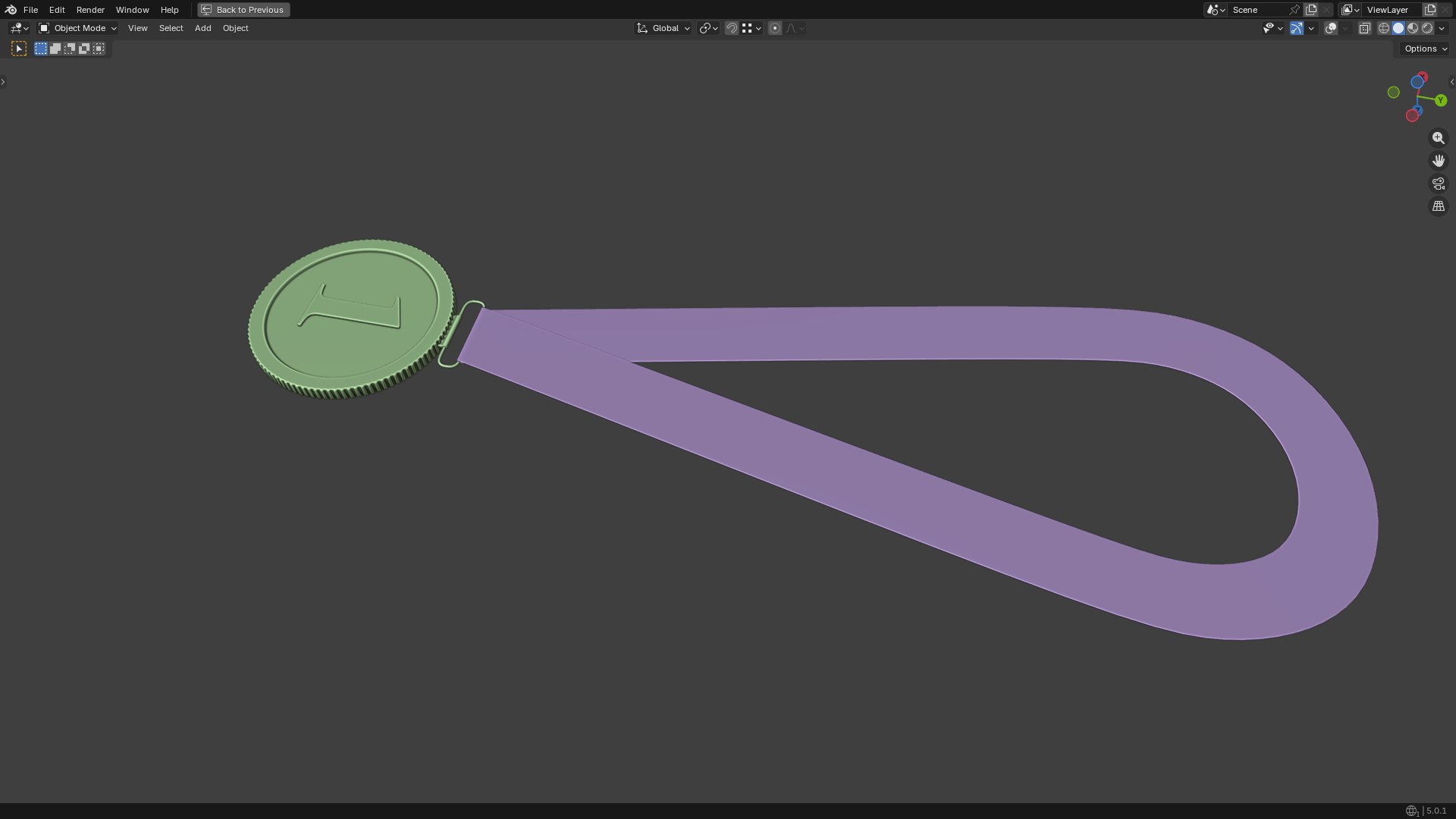The width and height of the screenshot is (1456, 819).
Task: Click the zoom view magnifier icon
Action: point(1438,138)
